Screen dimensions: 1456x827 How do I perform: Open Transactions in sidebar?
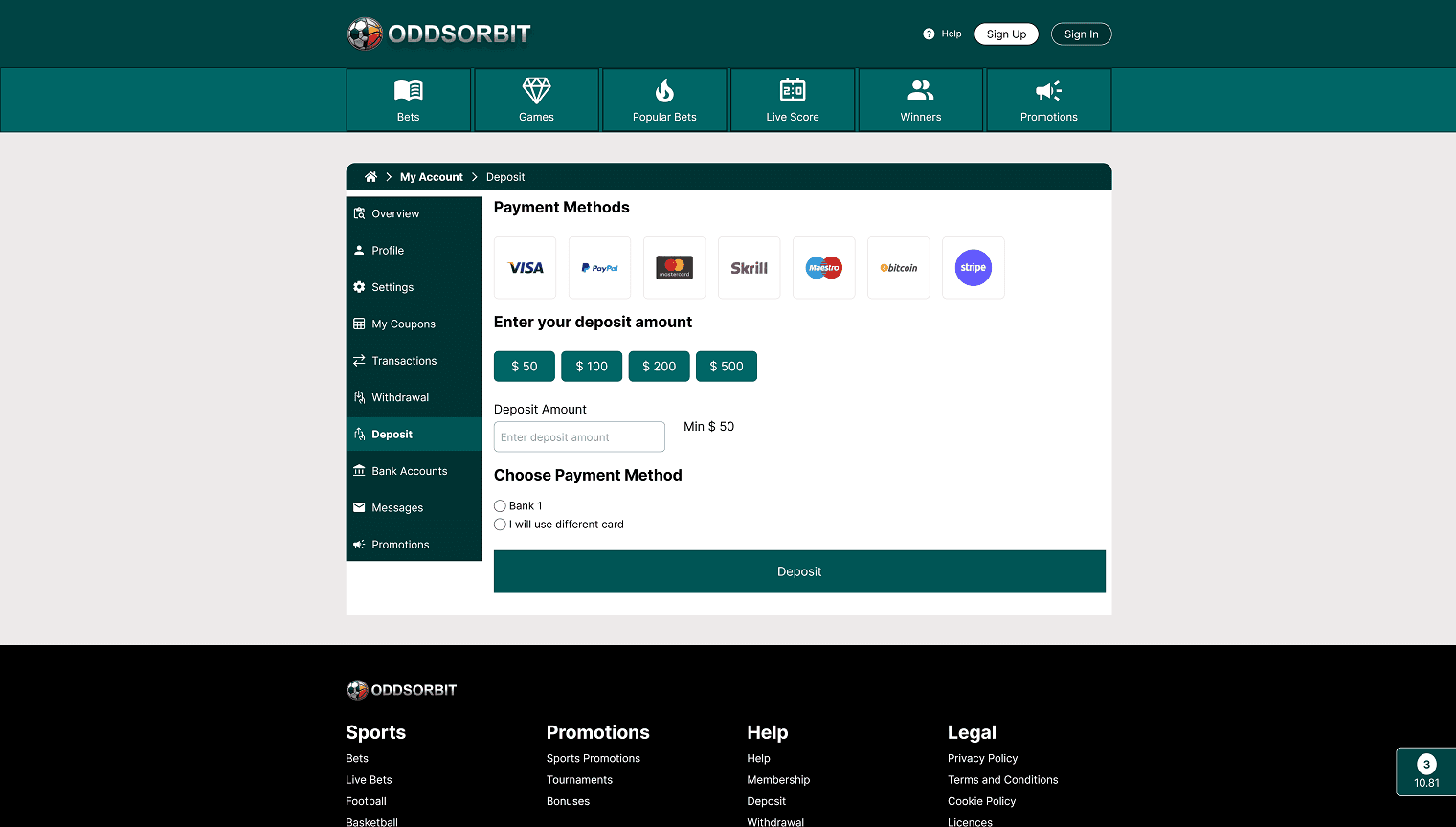(x=414, y=361)
